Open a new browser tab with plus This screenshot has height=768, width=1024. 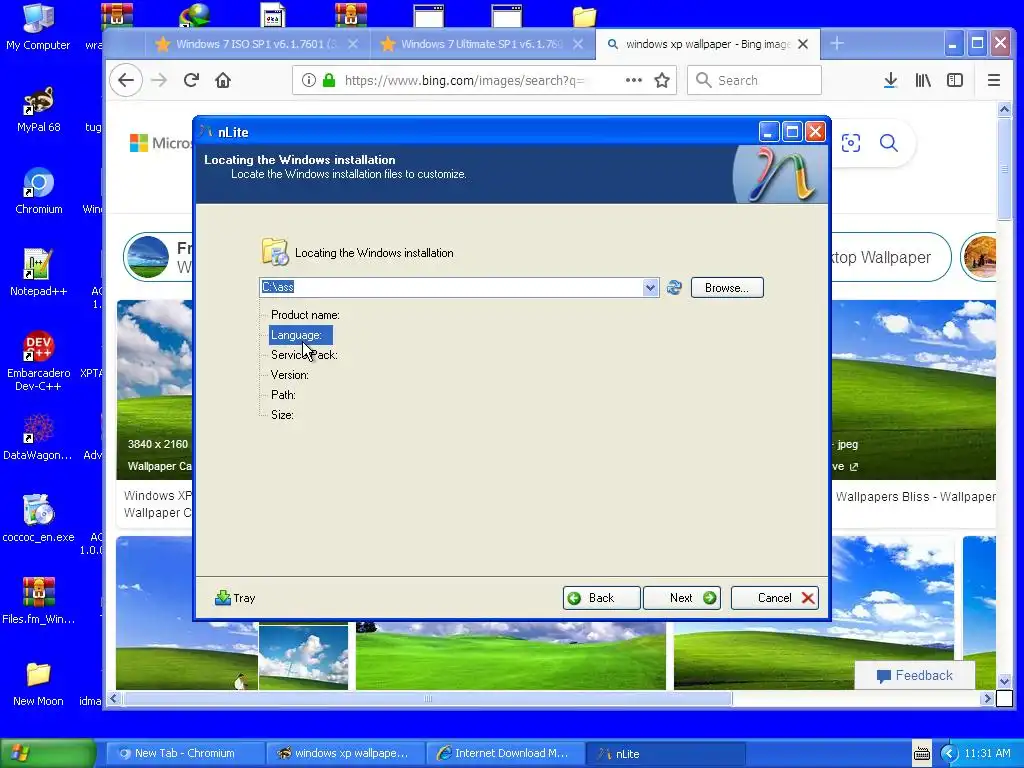(x=837, y=44)
